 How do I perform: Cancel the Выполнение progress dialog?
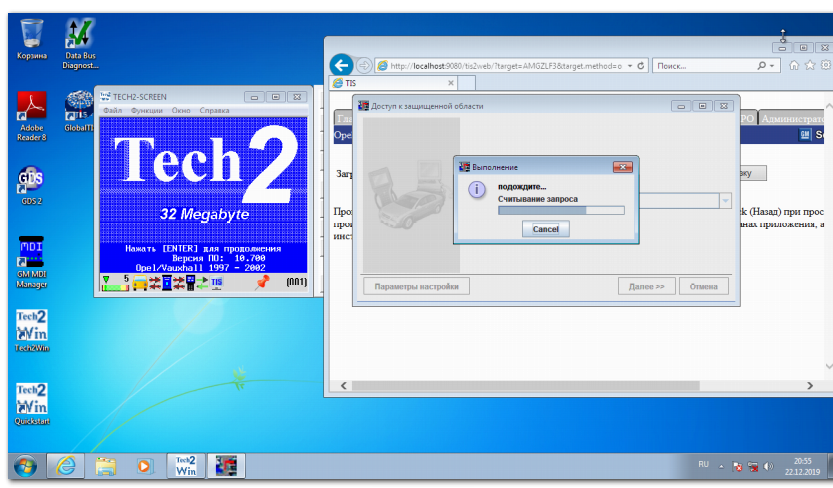click(546, 229)
